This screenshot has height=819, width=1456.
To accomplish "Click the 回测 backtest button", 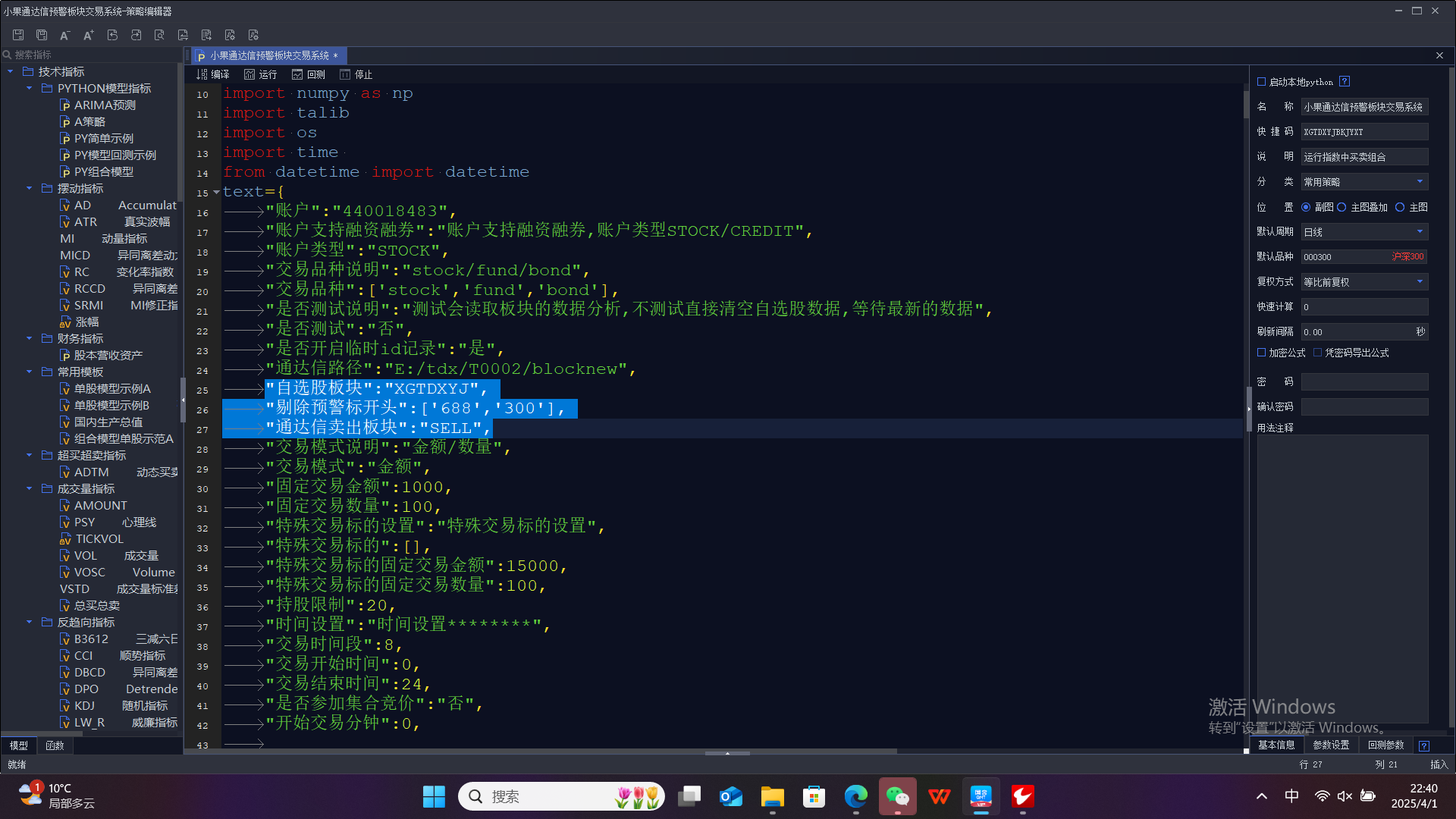I will [x=308, y=74].
